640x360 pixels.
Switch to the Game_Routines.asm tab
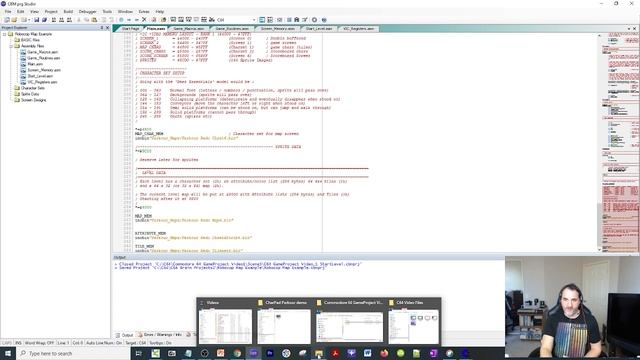click(232, 29)
